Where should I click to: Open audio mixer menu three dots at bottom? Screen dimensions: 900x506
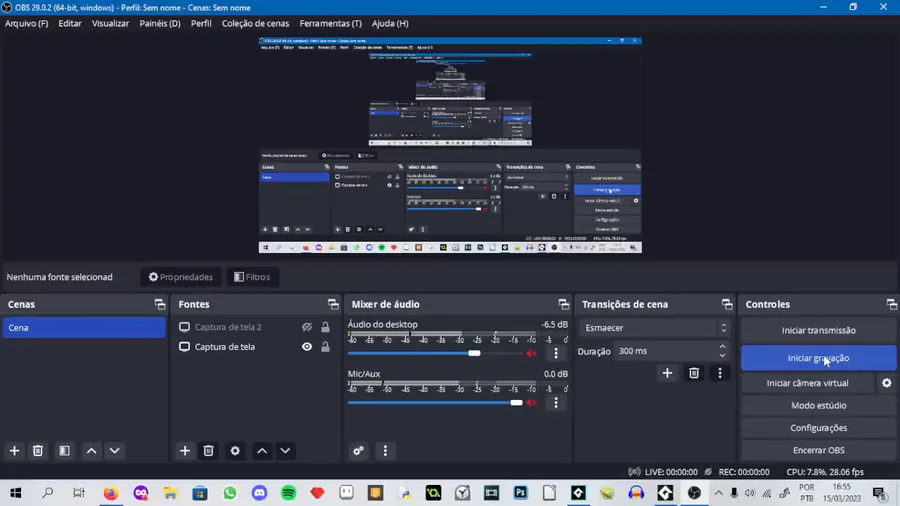click(385, 451)
